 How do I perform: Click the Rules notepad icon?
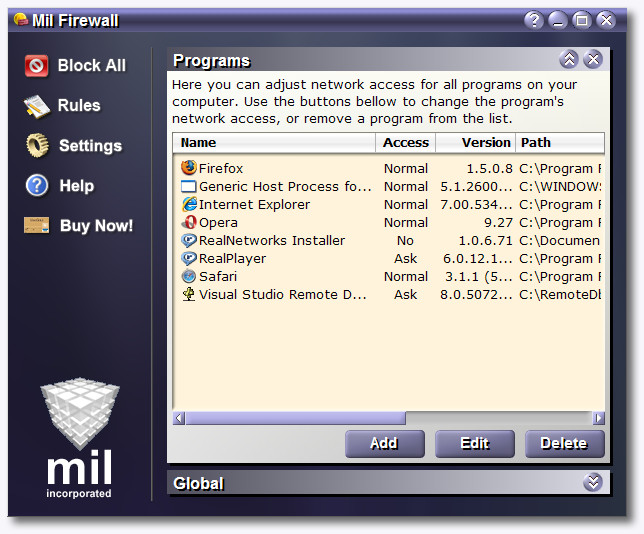tap(37, 106)
